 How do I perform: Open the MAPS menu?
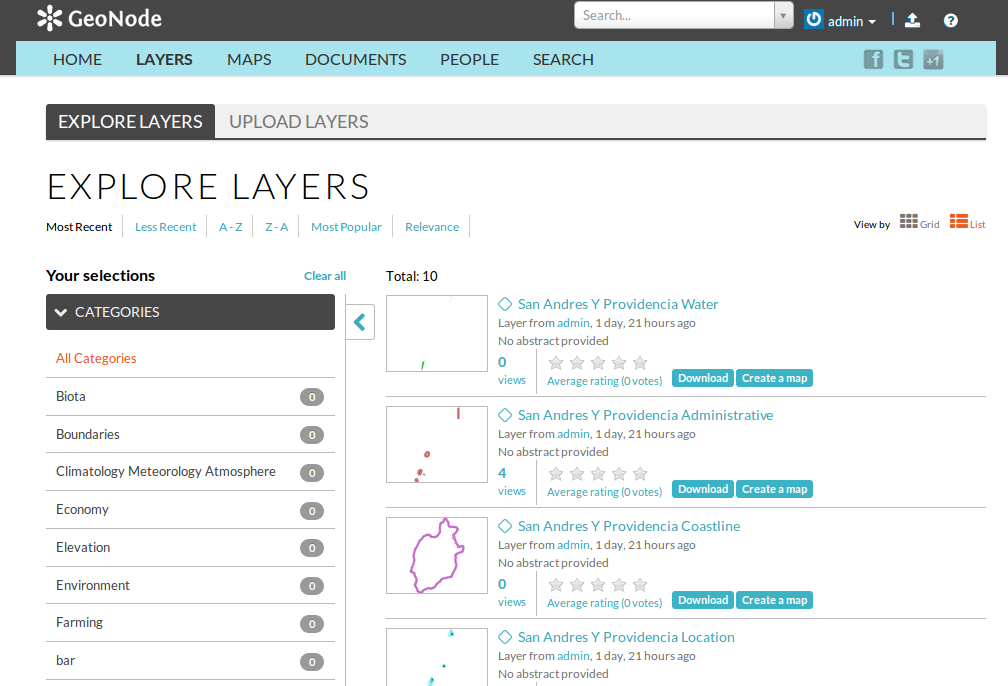[x=249, y=59]
